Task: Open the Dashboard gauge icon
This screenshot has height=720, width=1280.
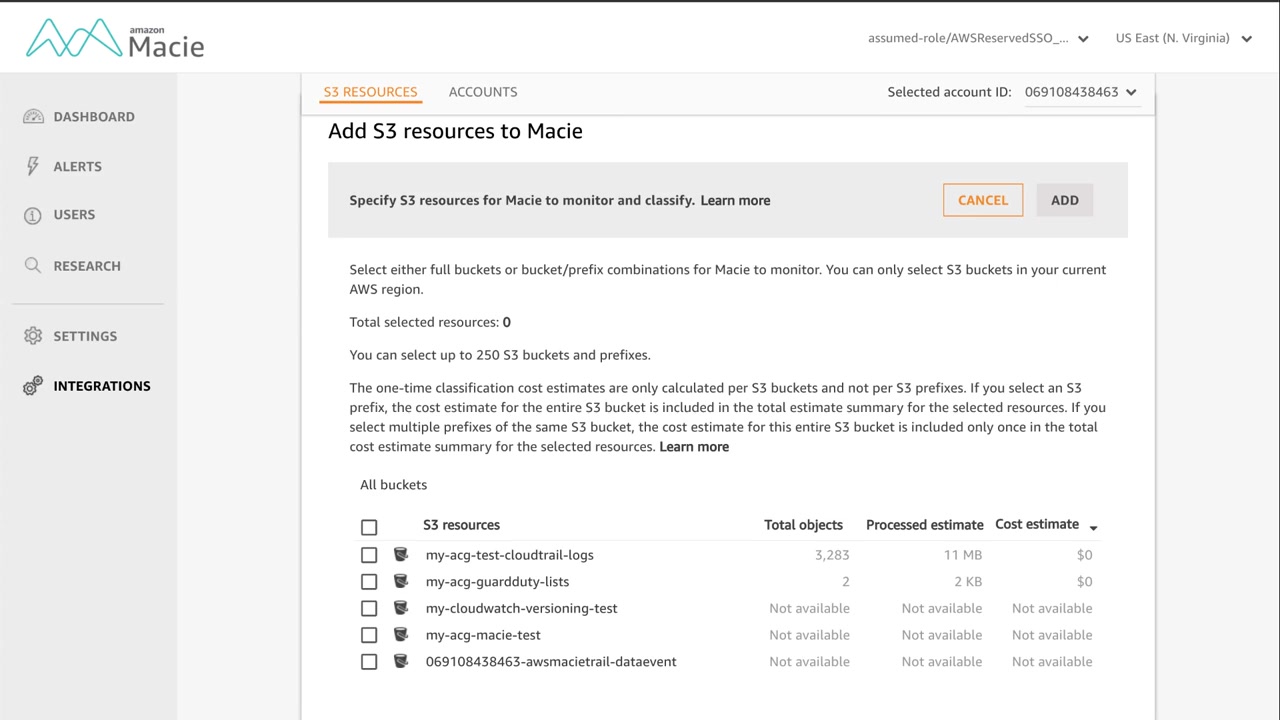Action: coord(33,117)
